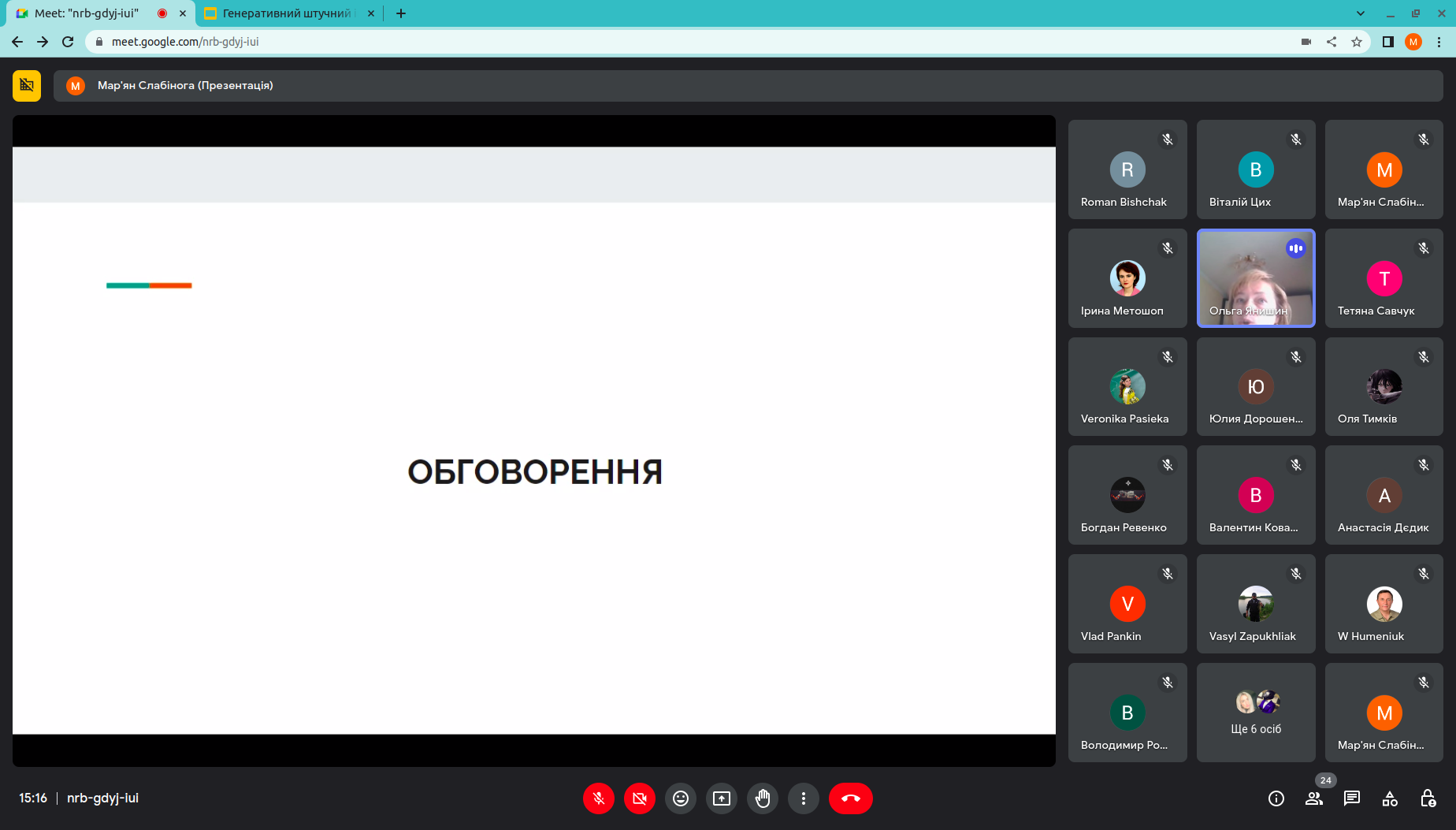Open the emoji reactions button
This screenshot has width=1456, height=830.
click(680, 798)
